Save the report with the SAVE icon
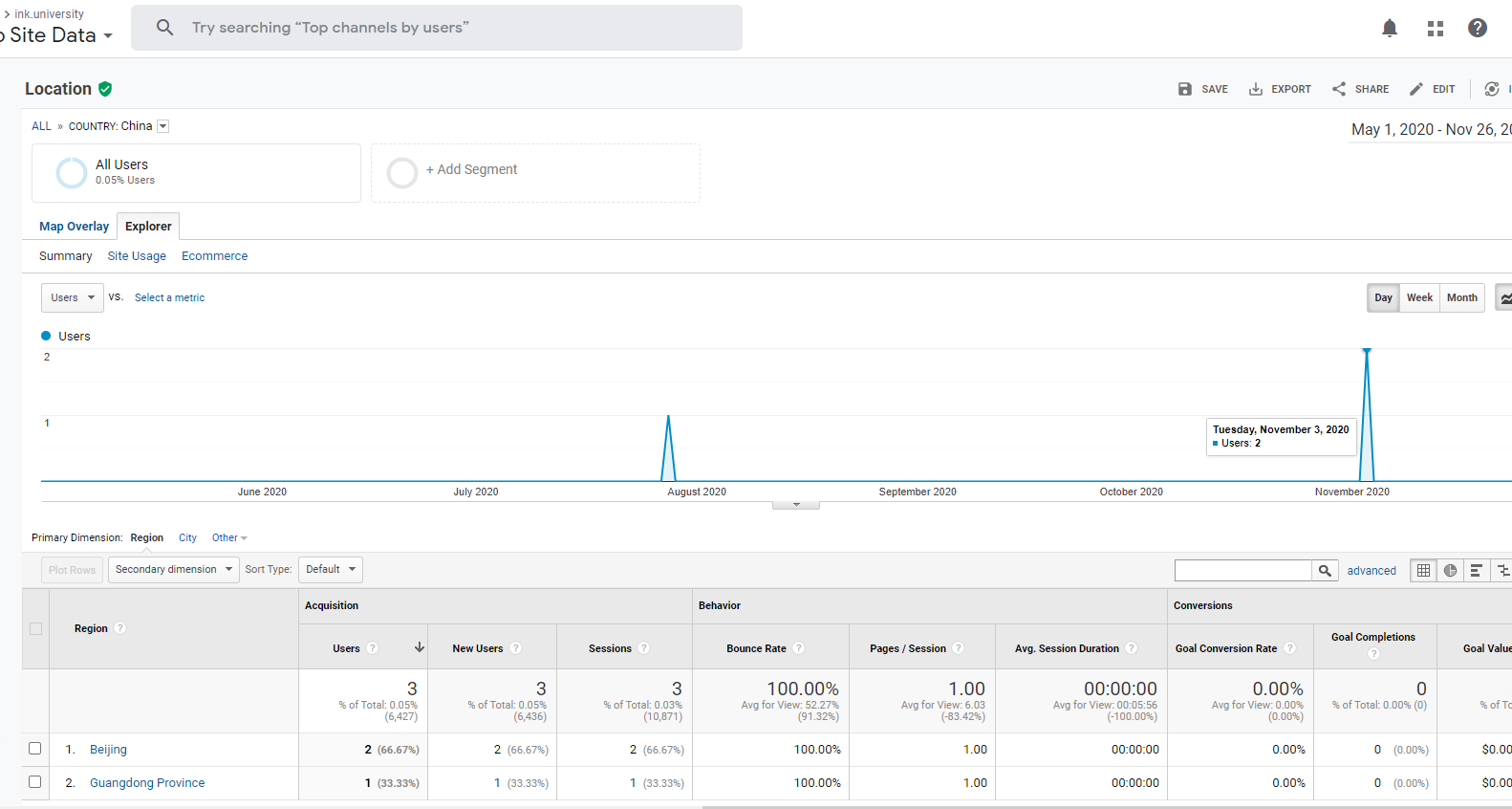 click(1202, 89)
